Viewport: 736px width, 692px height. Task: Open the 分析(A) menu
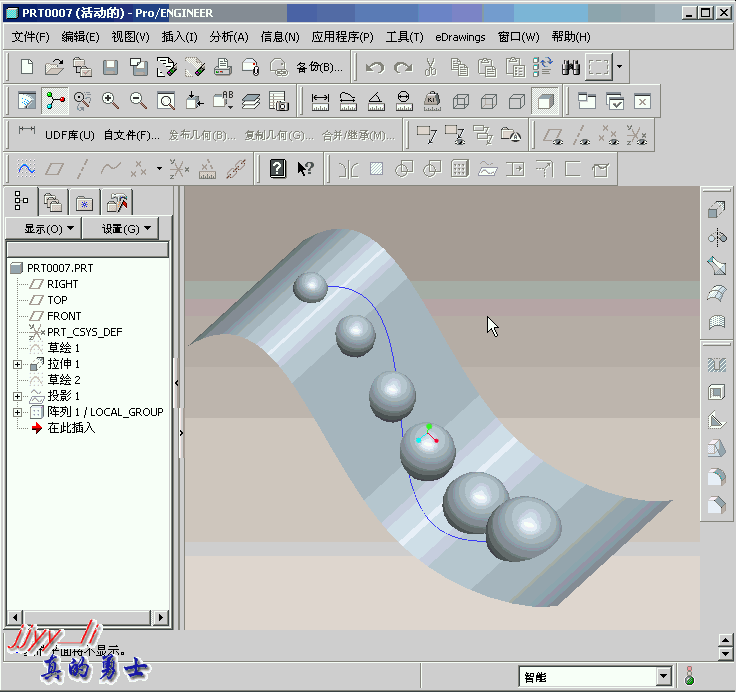(x=229, y=37)
